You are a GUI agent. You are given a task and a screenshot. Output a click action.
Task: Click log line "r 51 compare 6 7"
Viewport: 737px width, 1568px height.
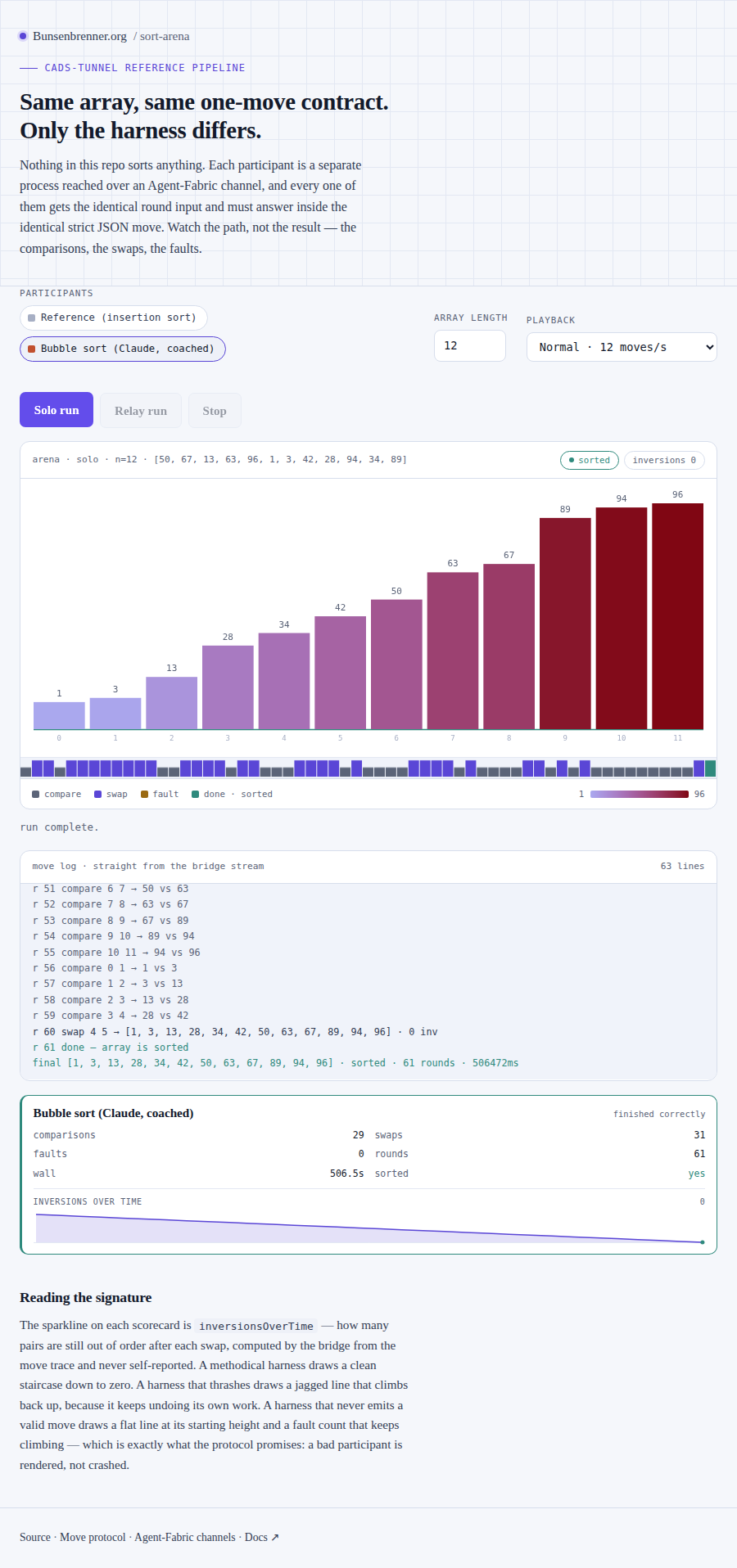[x=111, y=889]
